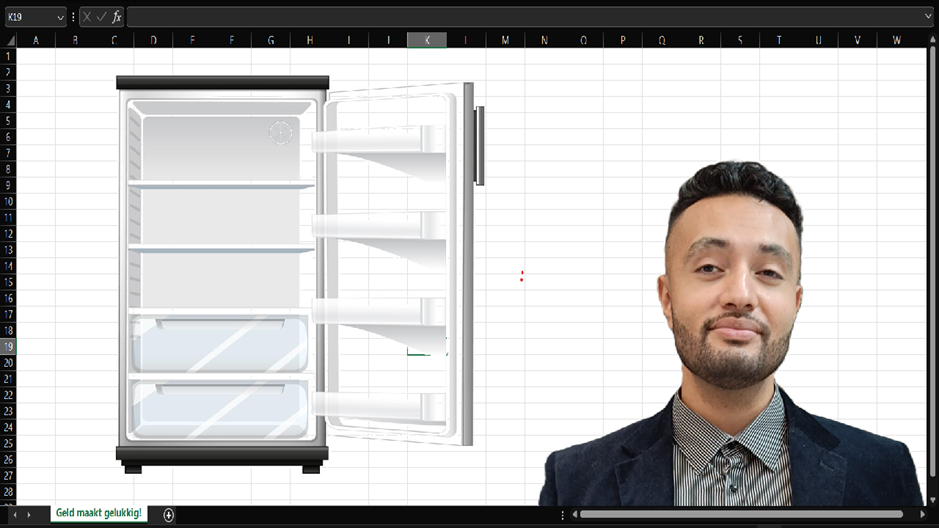The width and height of the screenshot is (939, 528).
Task: Click the Select All corner triangle
Action: pyautogui.click(x=9, y=40)
